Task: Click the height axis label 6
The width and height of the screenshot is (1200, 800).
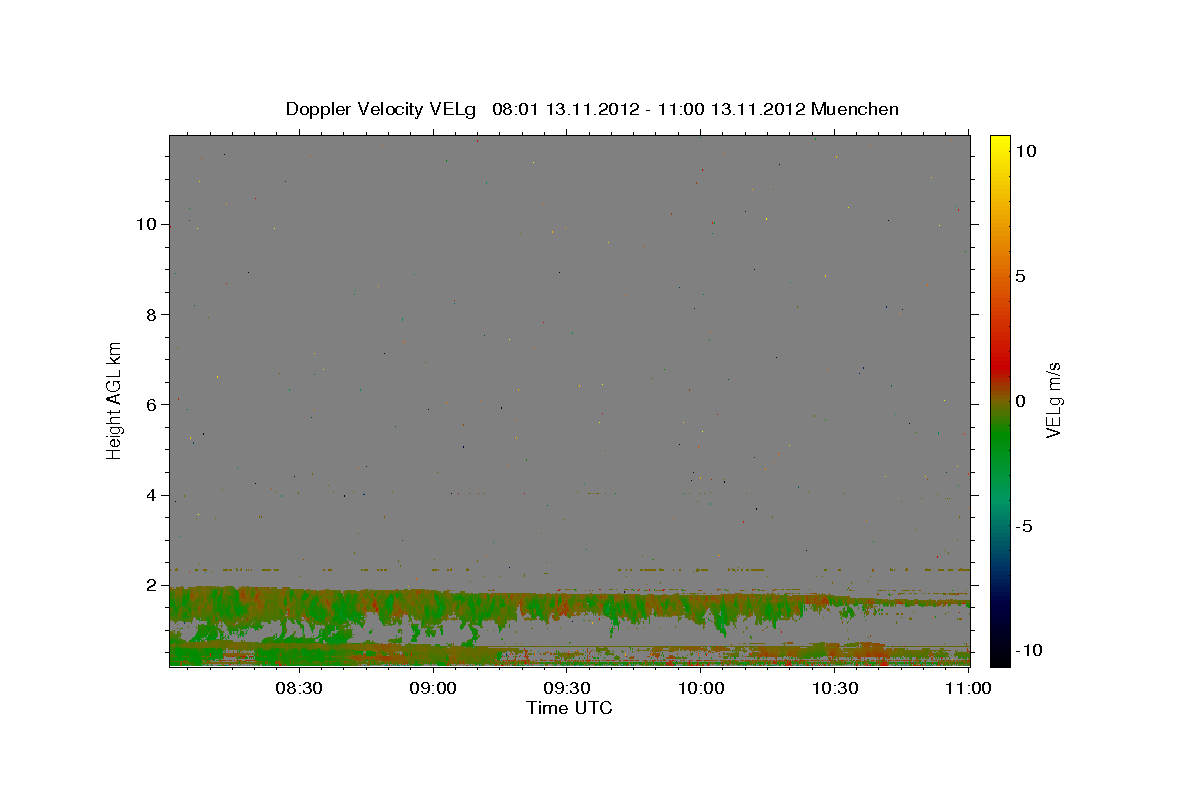Action: [x=152, y=405]
